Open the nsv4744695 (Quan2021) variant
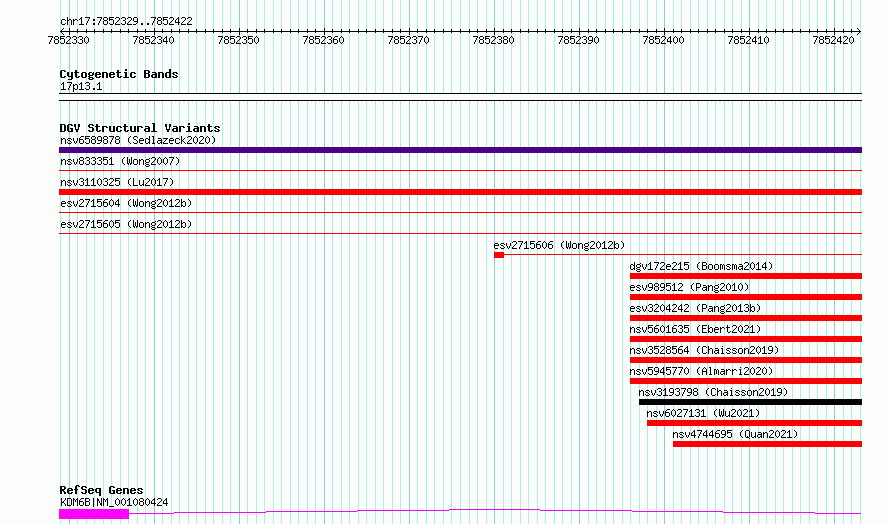Image resolution: width=890 pixels, height=524 pixels. [735, 434]
